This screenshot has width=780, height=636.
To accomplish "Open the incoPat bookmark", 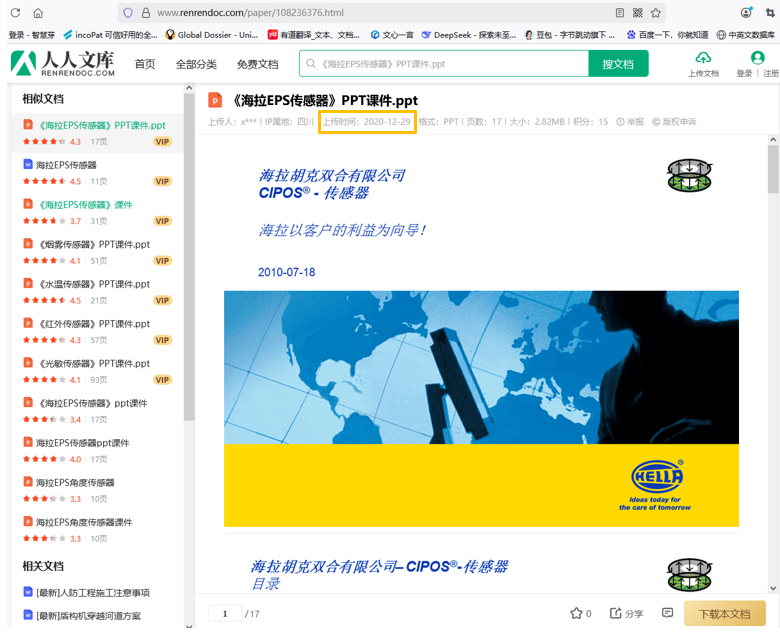I will click(x=110, y=35).
